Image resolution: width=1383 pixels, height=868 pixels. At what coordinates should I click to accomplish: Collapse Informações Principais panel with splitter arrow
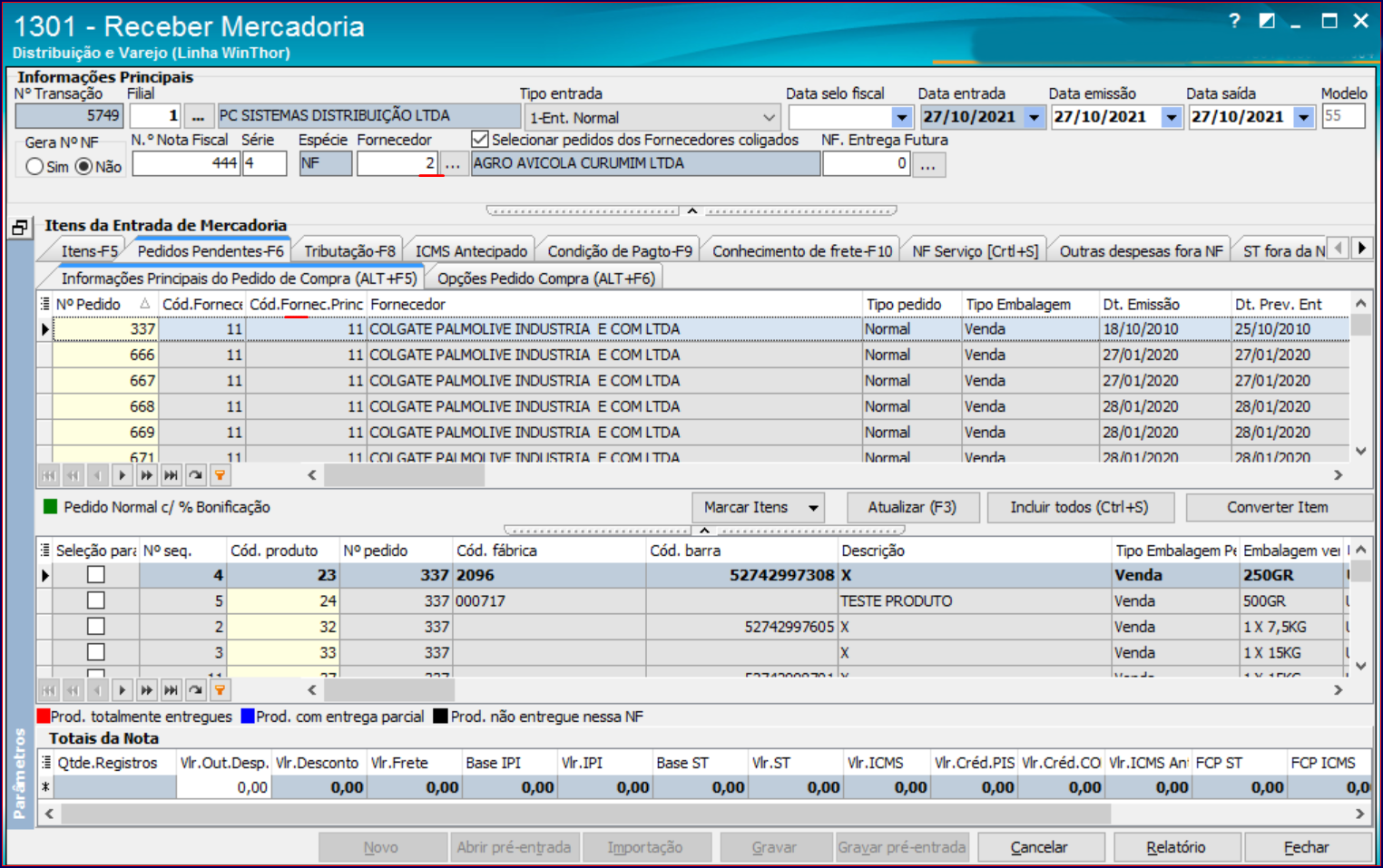[691, 210]
